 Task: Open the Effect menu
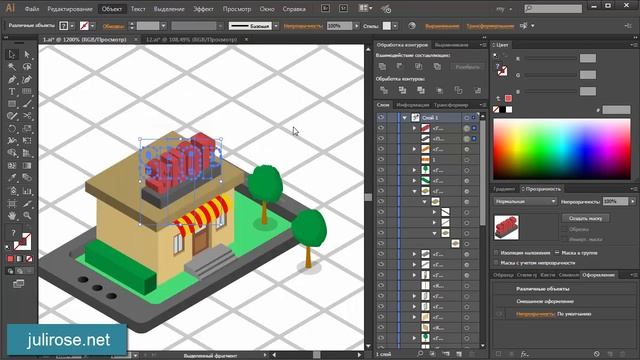tap(203, 9)
